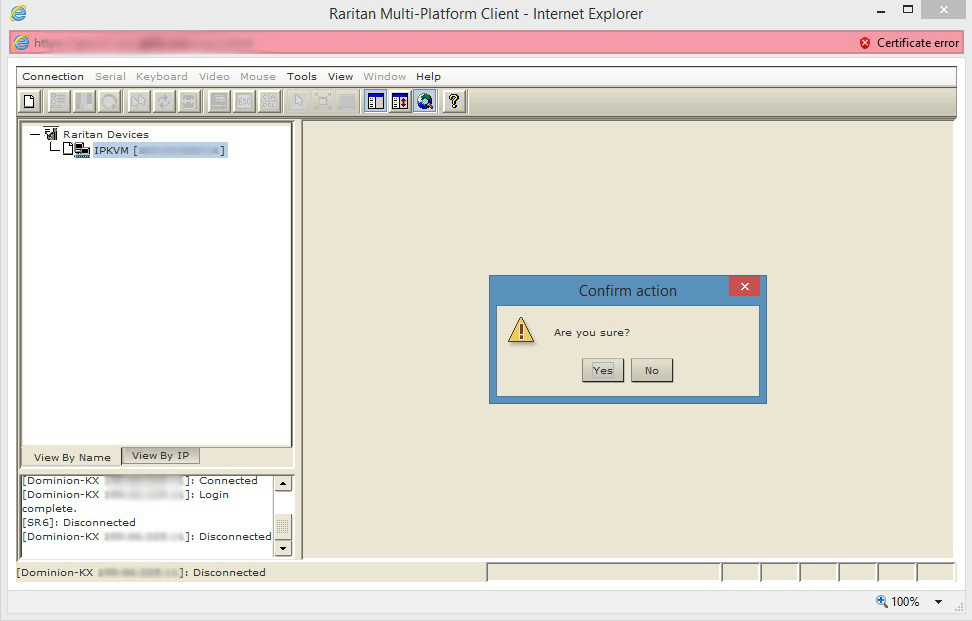
Task: Open the View menu
Action: (340, 76)
